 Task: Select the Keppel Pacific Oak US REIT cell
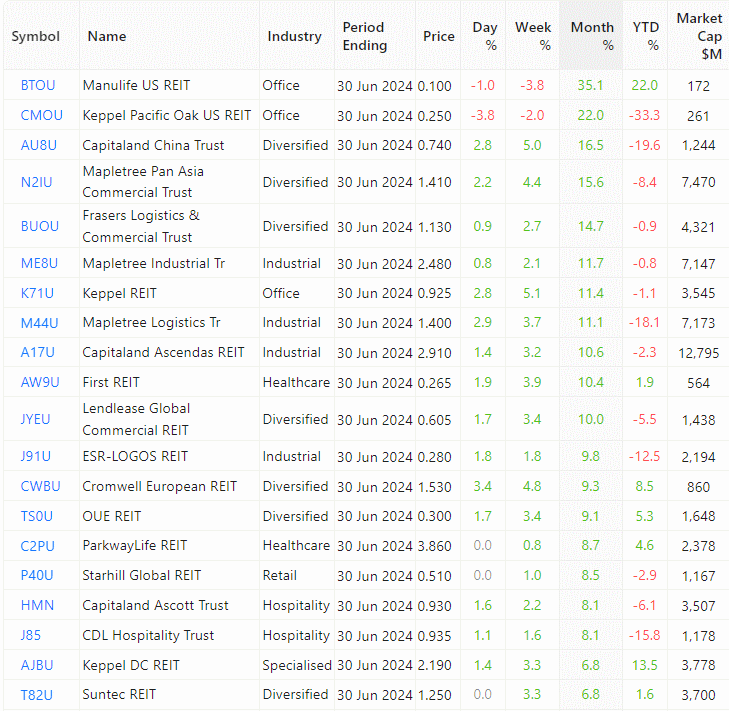pos(166,115)
